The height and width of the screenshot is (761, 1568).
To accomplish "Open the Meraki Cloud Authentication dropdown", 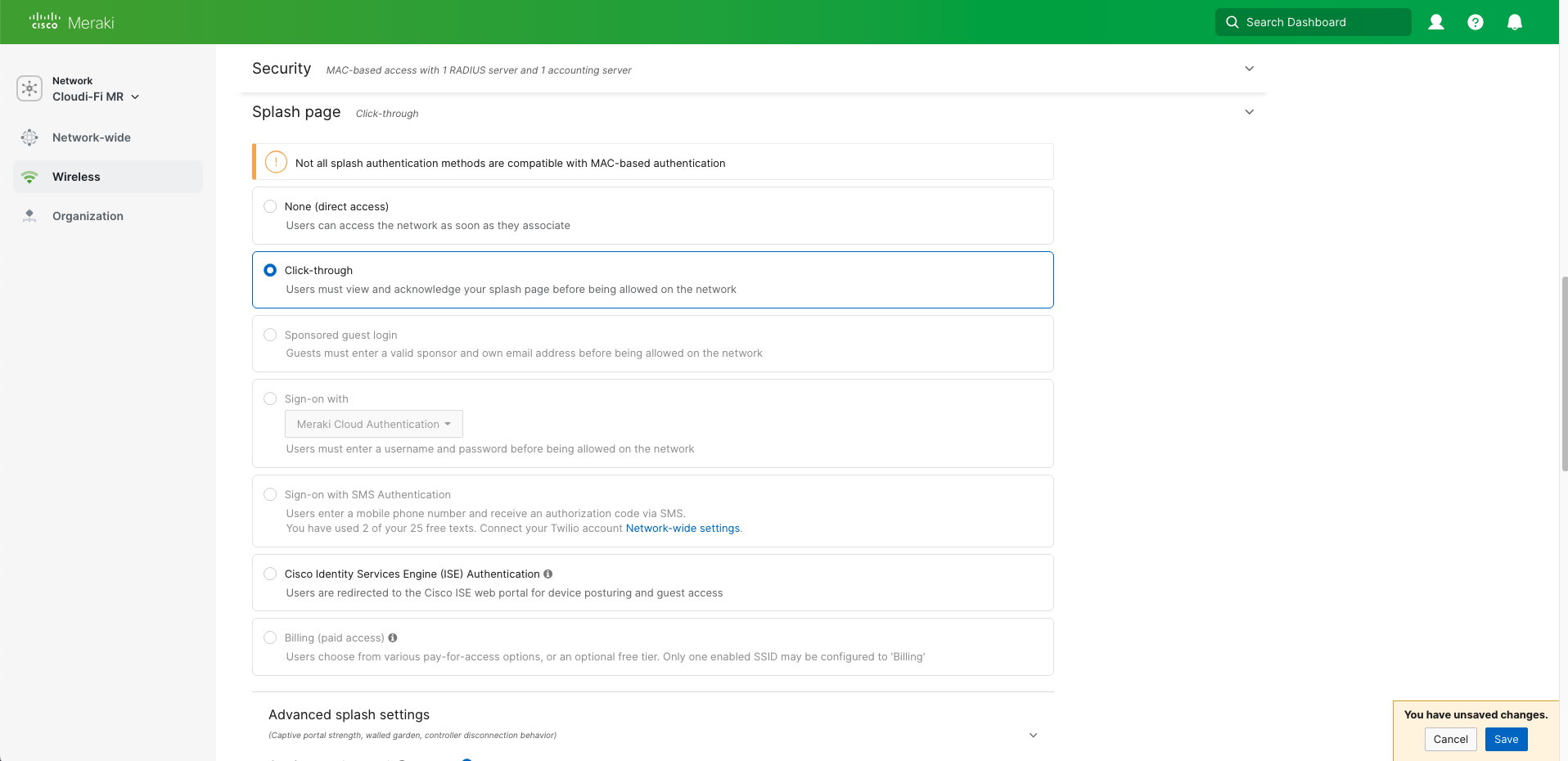I will click(373, 424).
